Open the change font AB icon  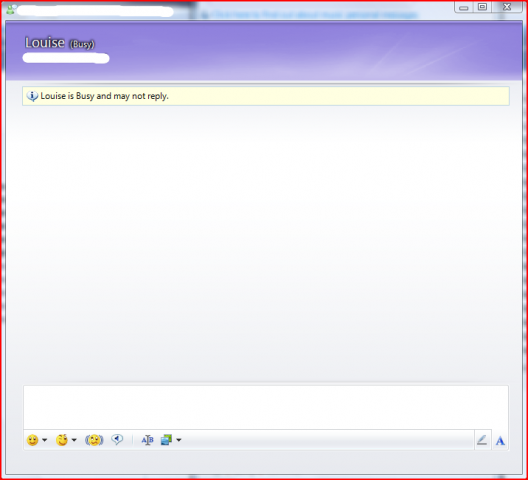pyautogui.click(x=147, y=440)
